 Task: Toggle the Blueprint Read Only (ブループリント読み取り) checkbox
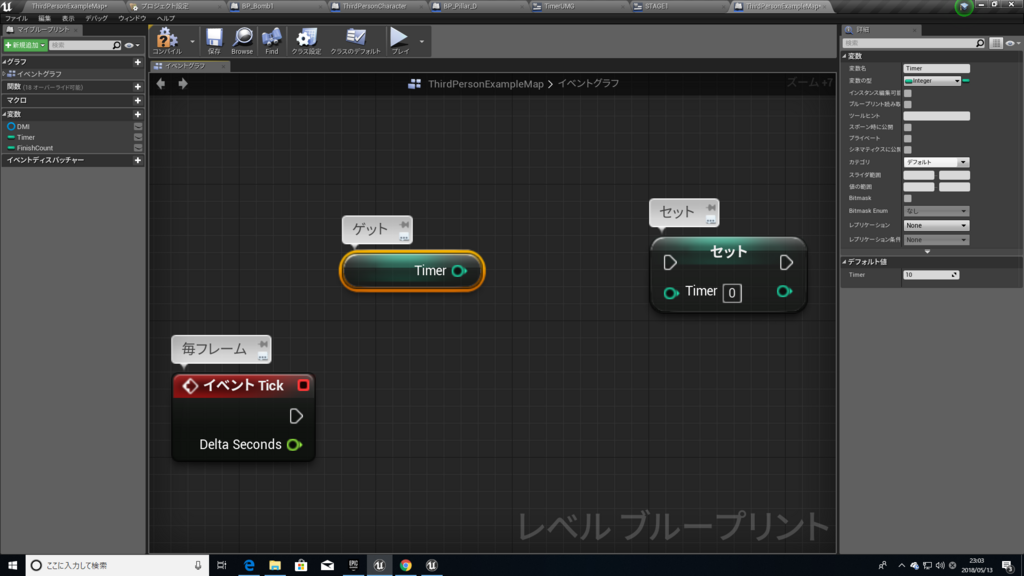point(908,104)
